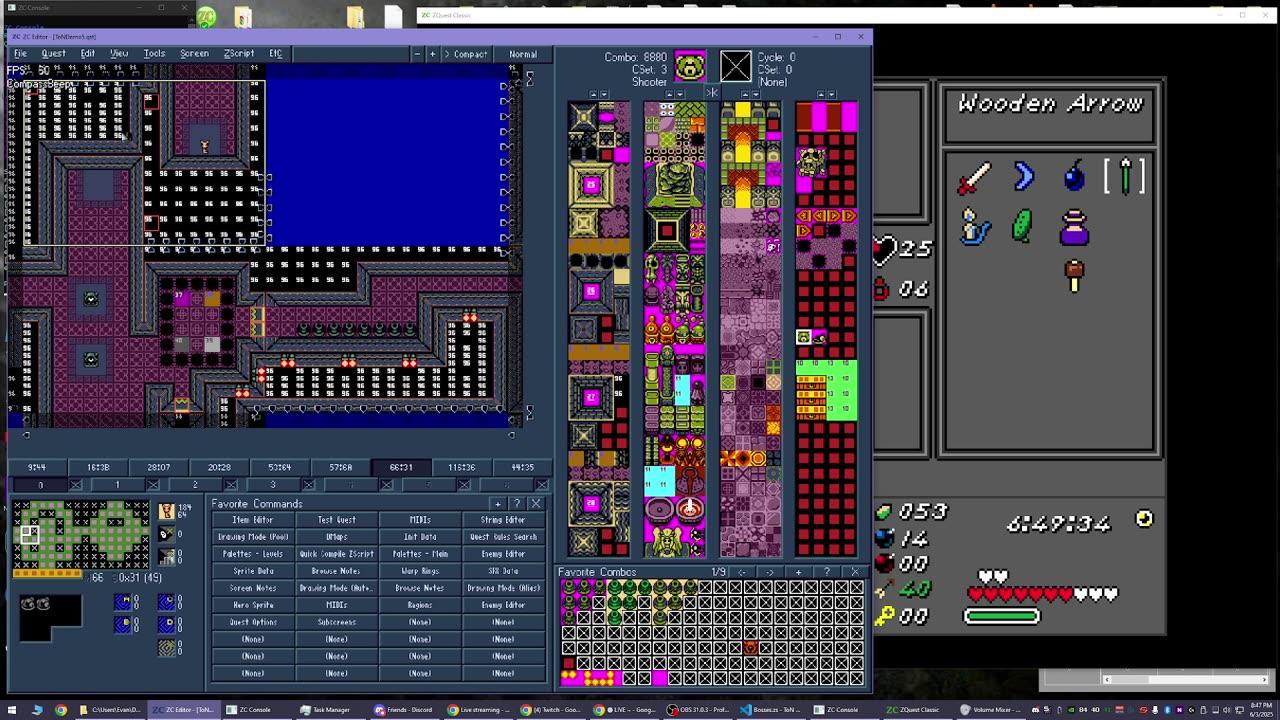Toggle visibility checkbox for layer 5
1280x720 pixels.
[464, 485]
